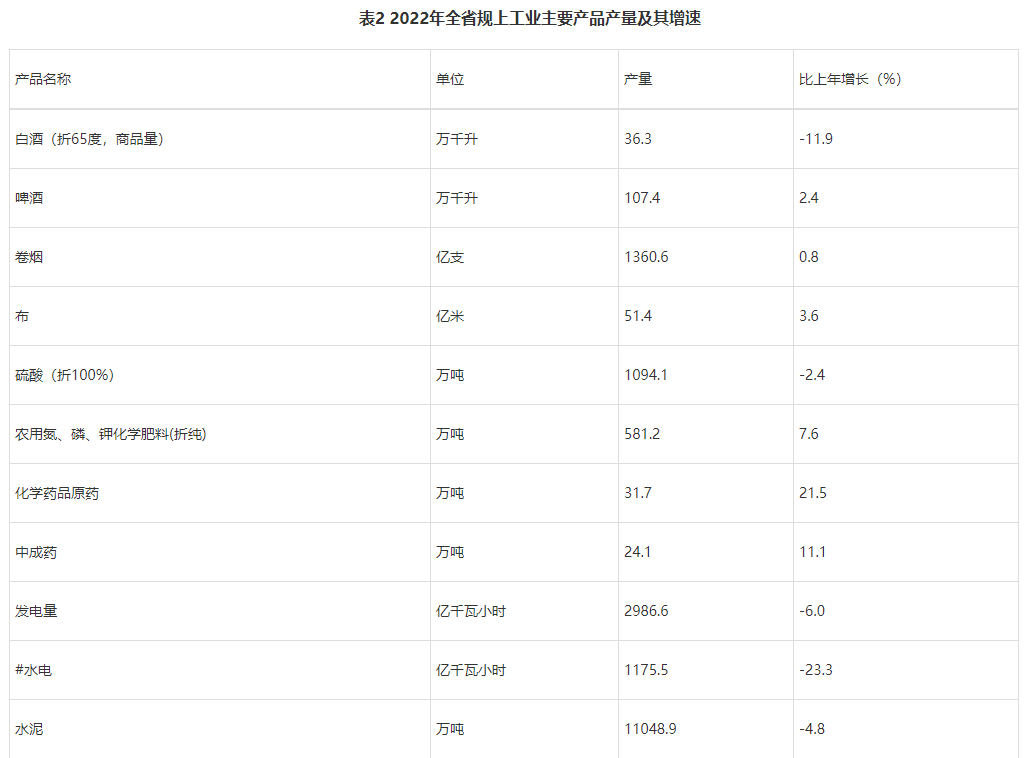Screen dimensions: 1029x758
Task: Click the 比上年增长（%） column header
Action: (x=850, y=79)
